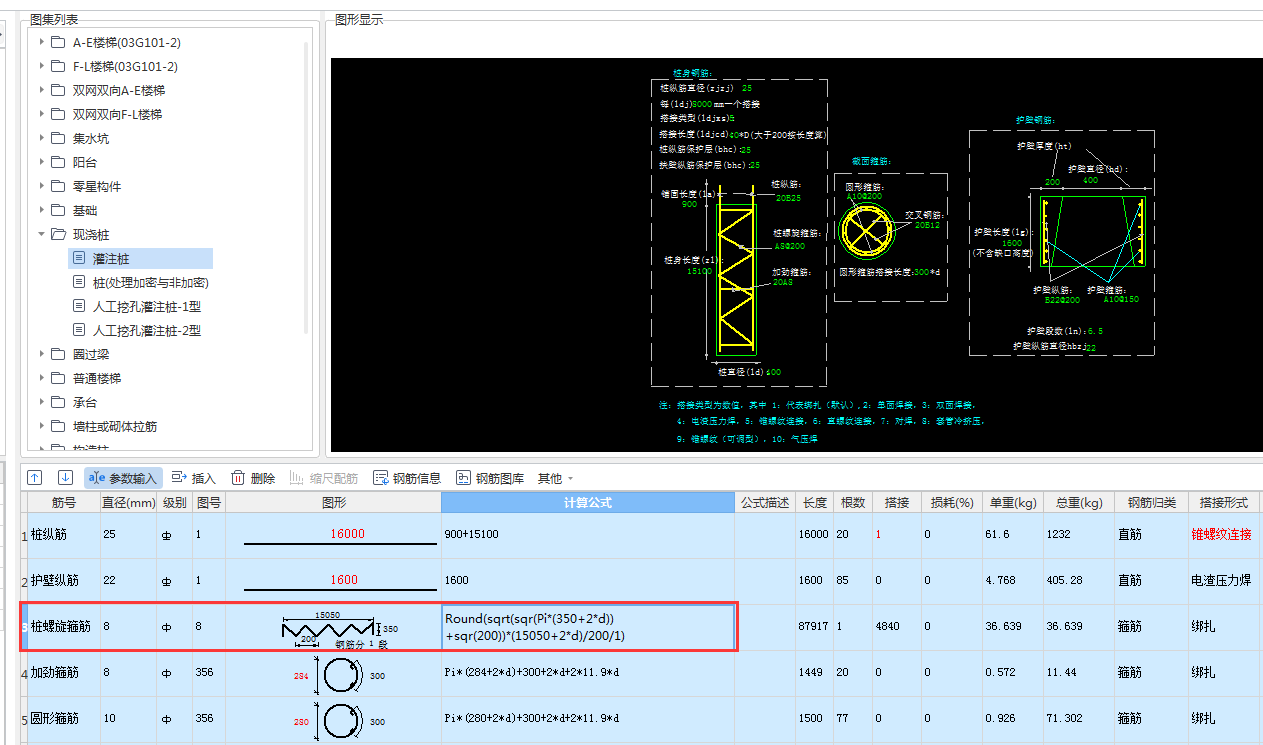The height and width of the screenshot is (745, 1263).
Task: Move the row down with the down-arrow icon
Action: coord(65,478)
